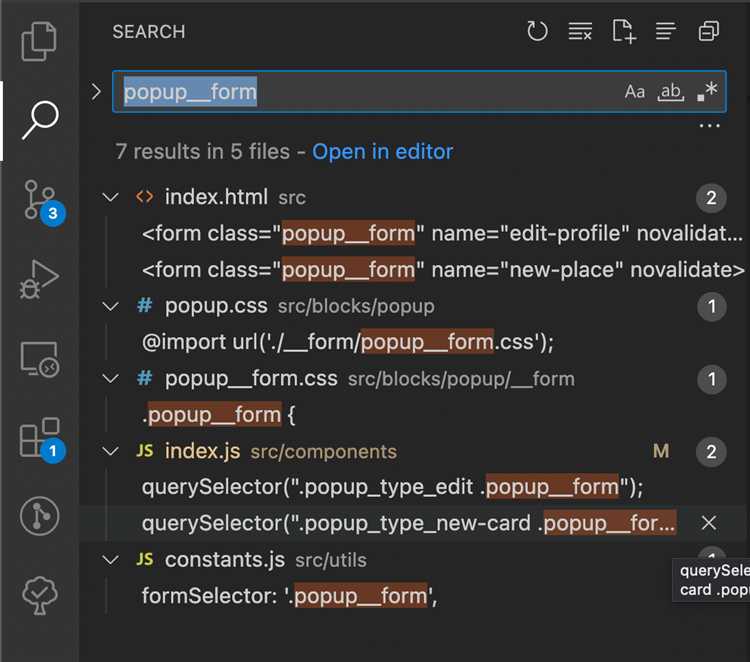750x662 pixels.
Task: Enable Use Regular Expression option
Action: (x=707, y=92)
